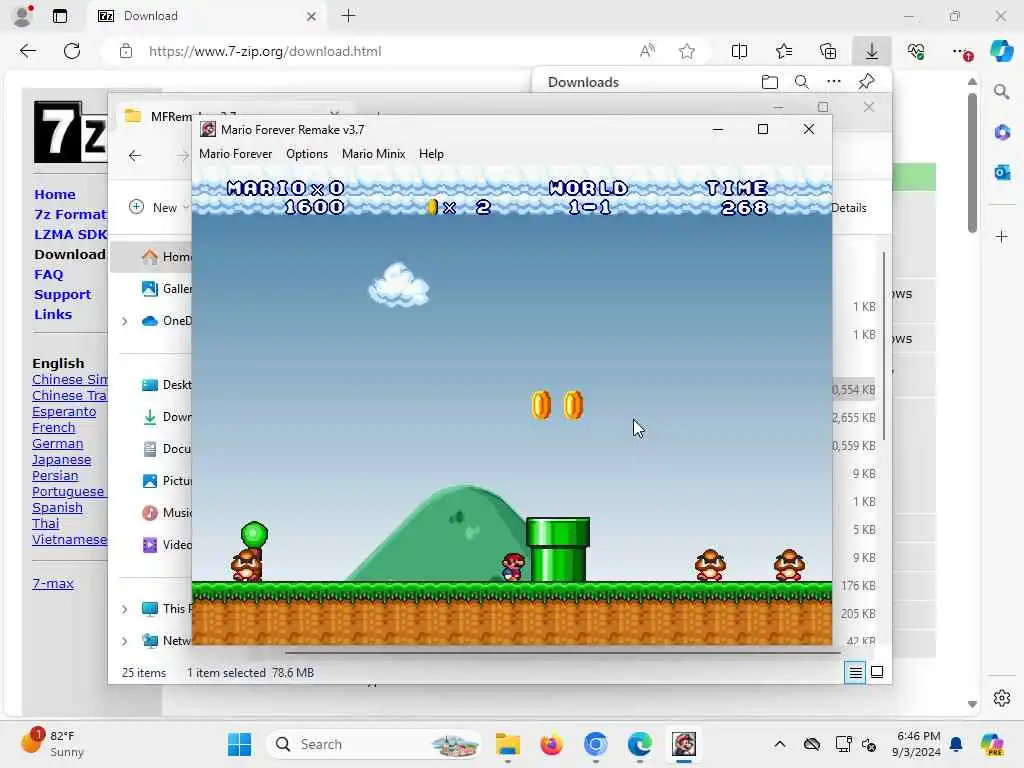
Task: Open the FAQ link
Action: point(48,274)
